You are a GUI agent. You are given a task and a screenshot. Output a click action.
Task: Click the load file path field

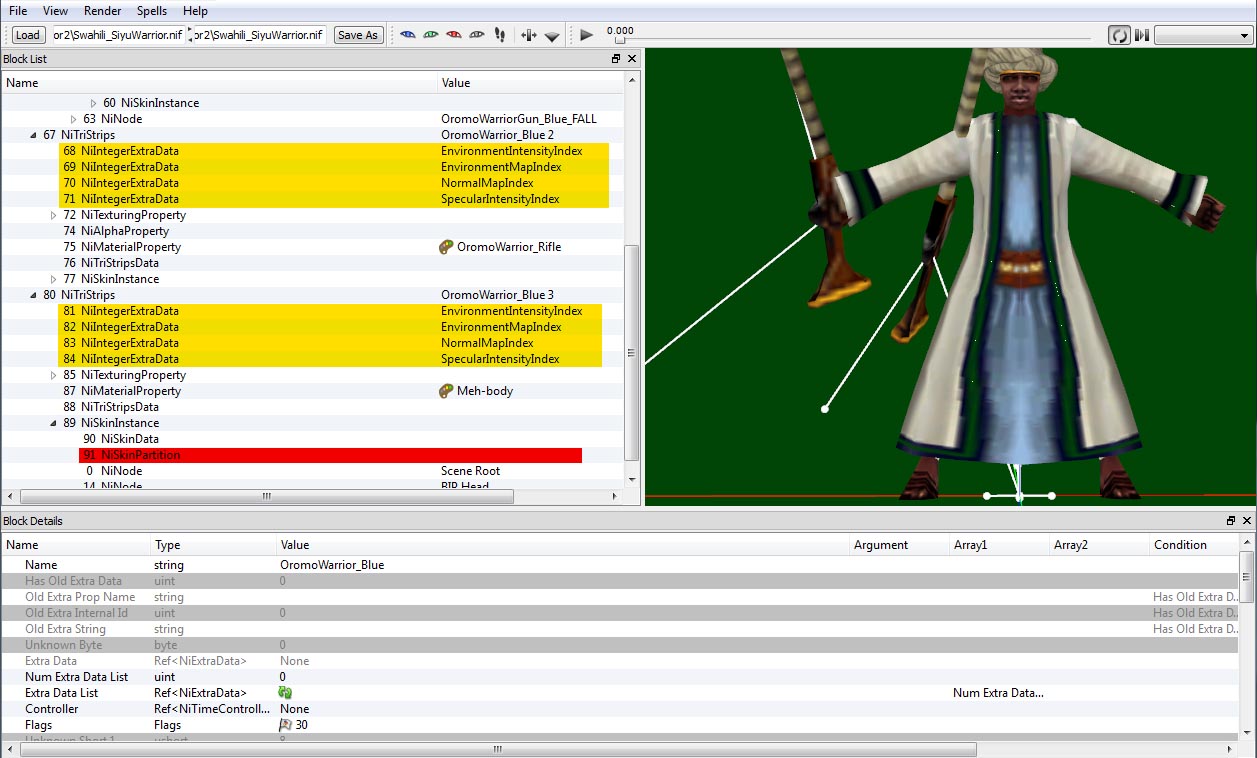point(117,35)
